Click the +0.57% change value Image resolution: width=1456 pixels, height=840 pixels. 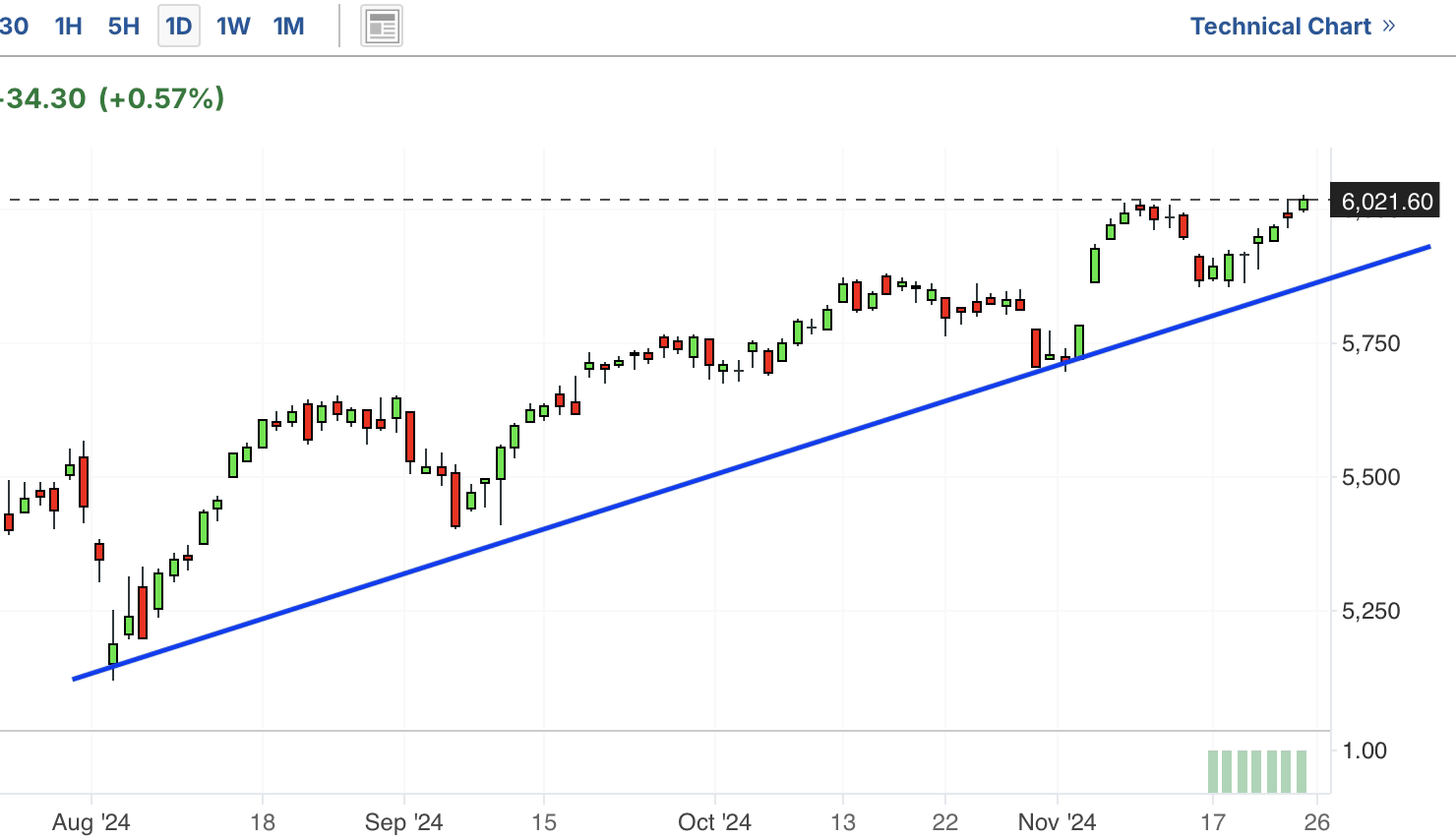pos(161,98)
